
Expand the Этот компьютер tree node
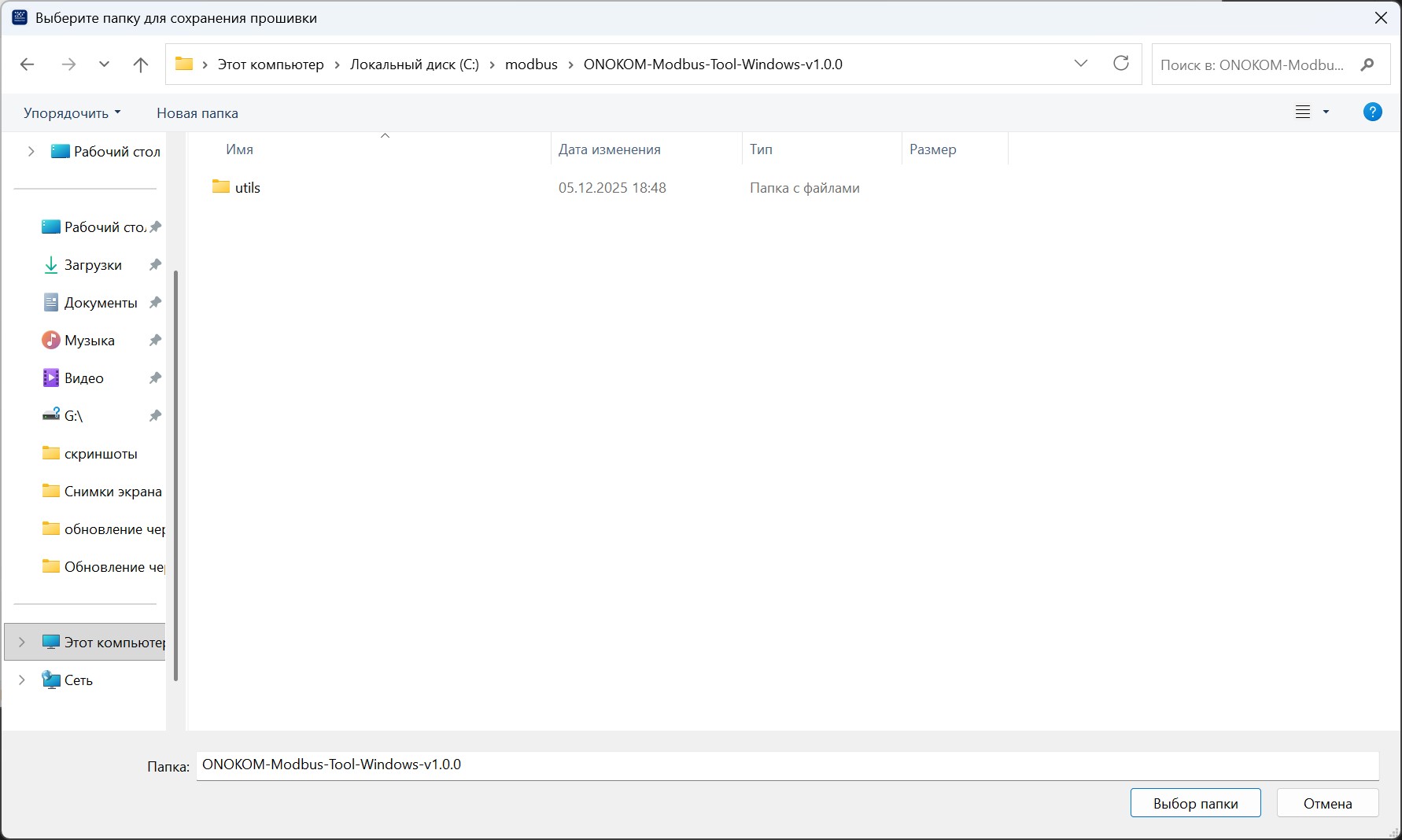22,643
